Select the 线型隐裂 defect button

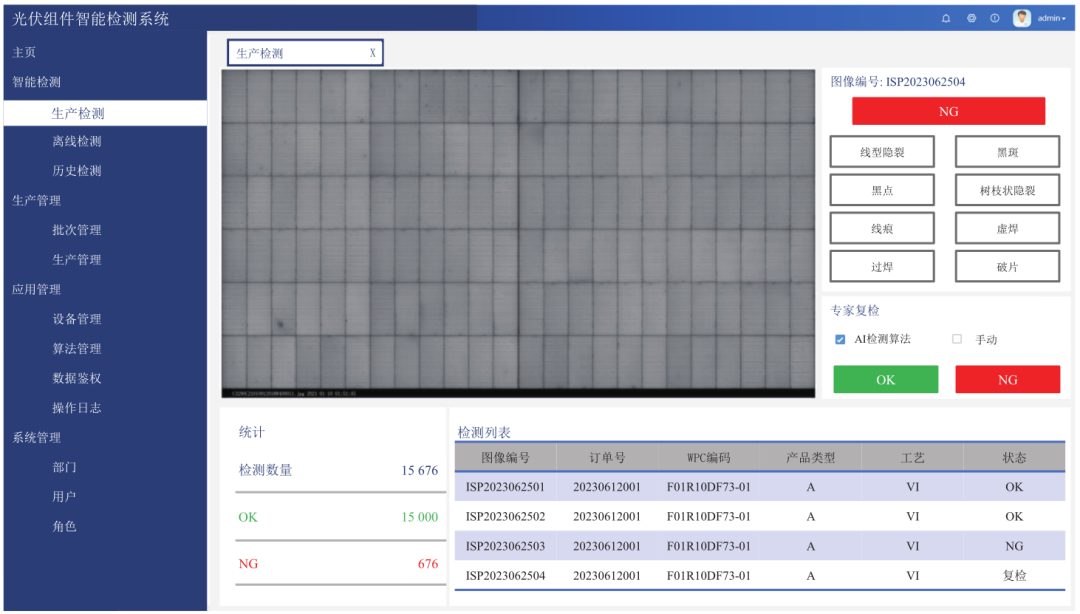pyautogui.click(x=882, y=152)
